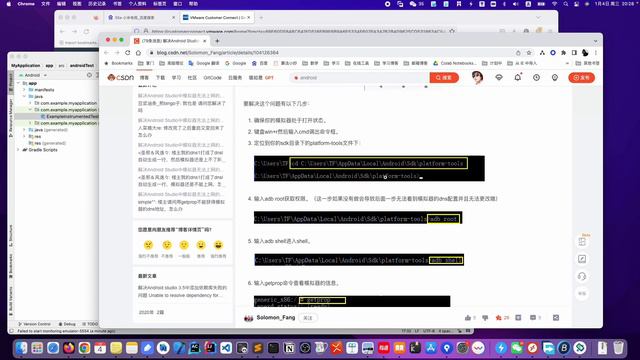Click the orange search button on CSDN
This screenshot has width=640, height=360.
444,78
